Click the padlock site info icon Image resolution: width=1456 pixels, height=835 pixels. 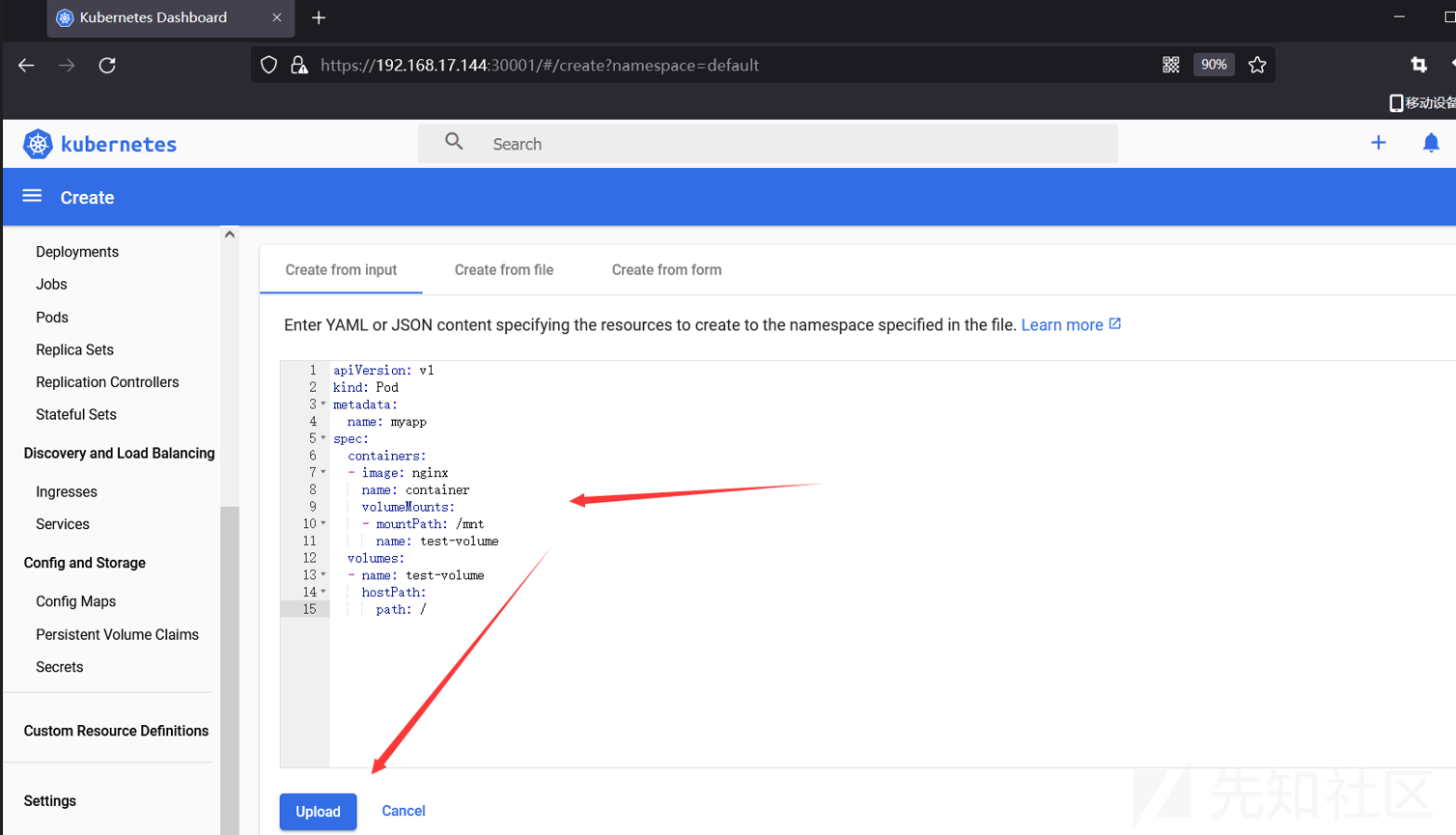[x=299, y=65]
